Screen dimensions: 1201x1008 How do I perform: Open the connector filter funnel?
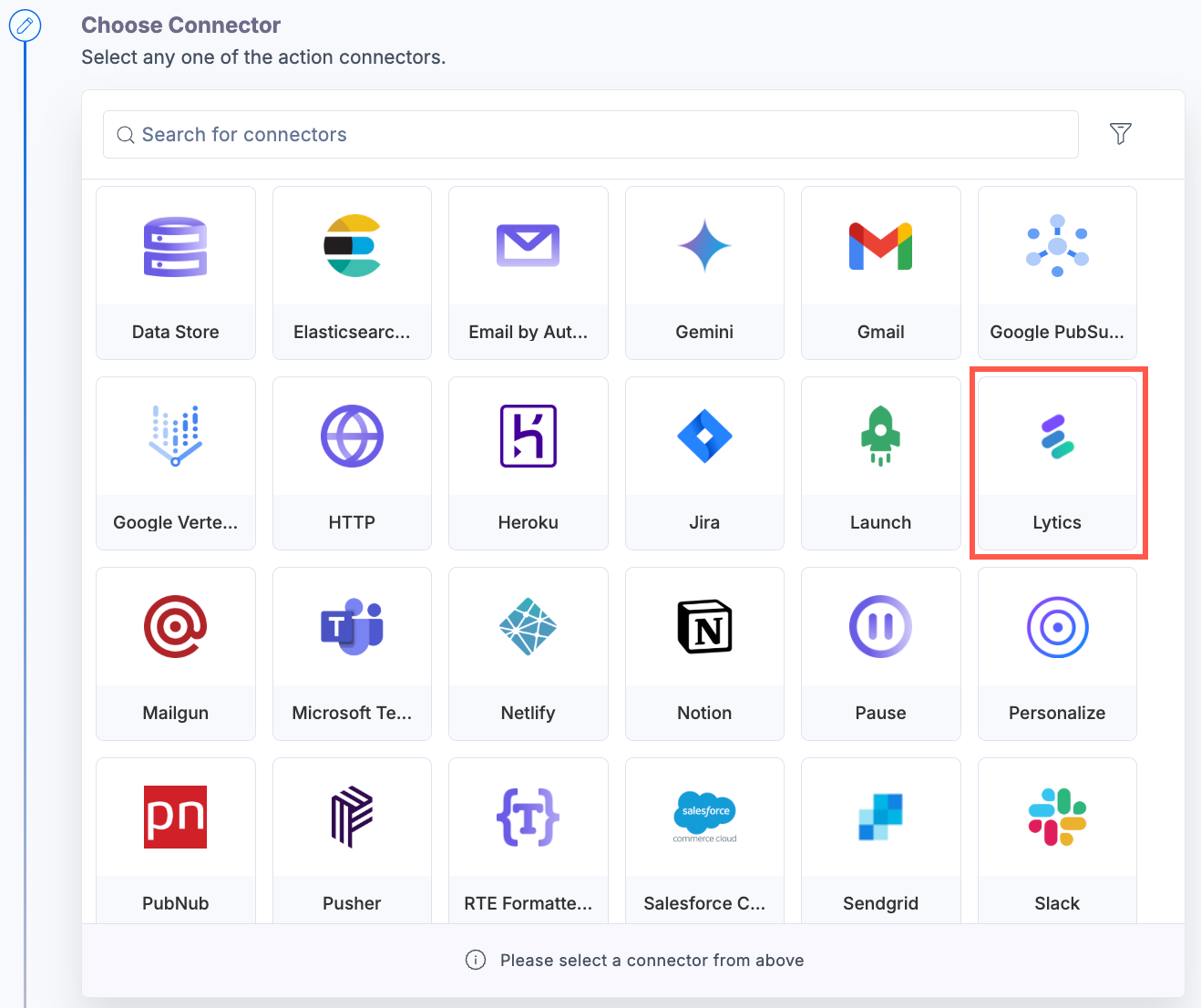pyautogui.click(x=1121, y=134)
